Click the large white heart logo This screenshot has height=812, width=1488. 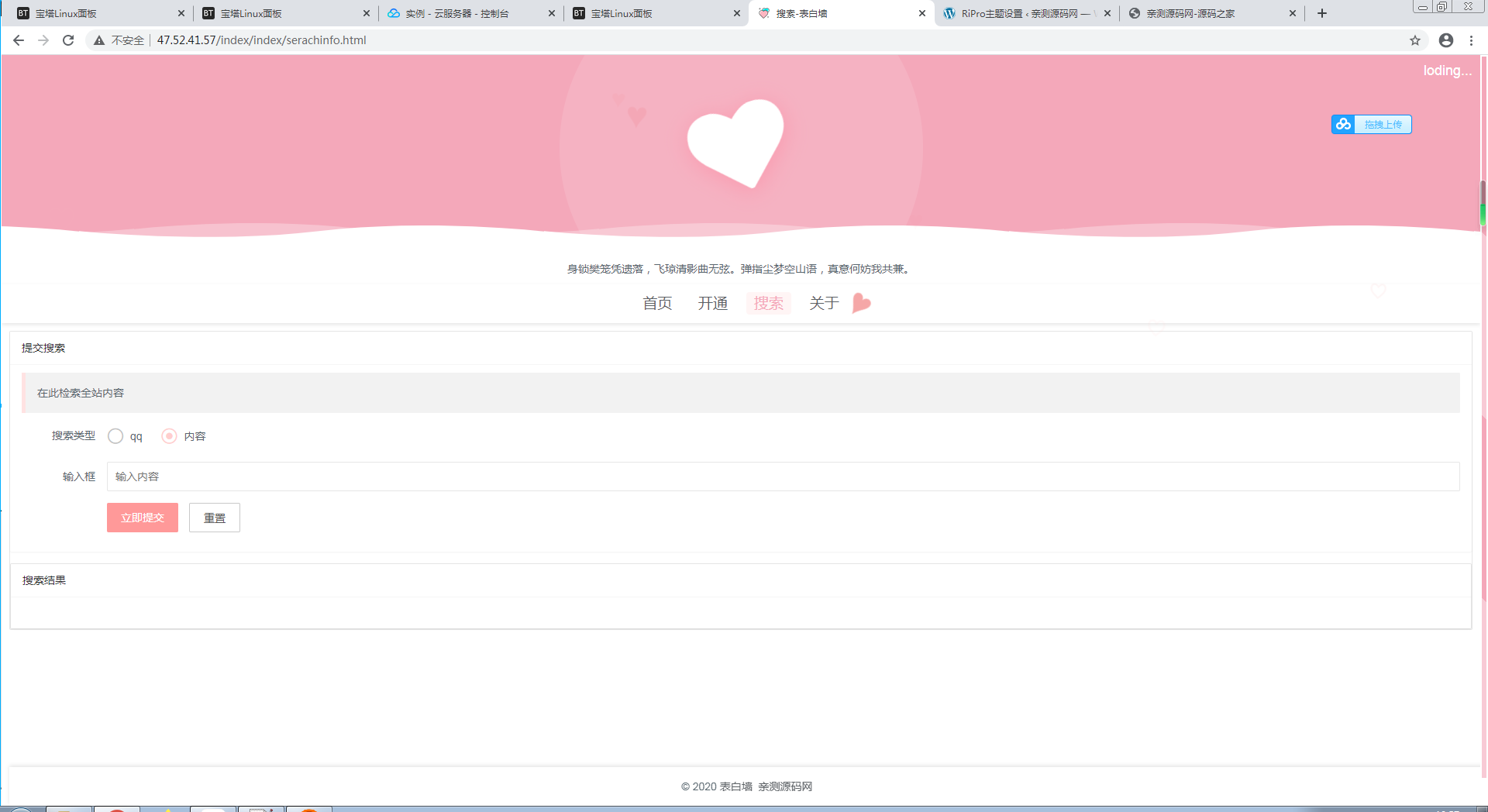[x=735, y=143]
